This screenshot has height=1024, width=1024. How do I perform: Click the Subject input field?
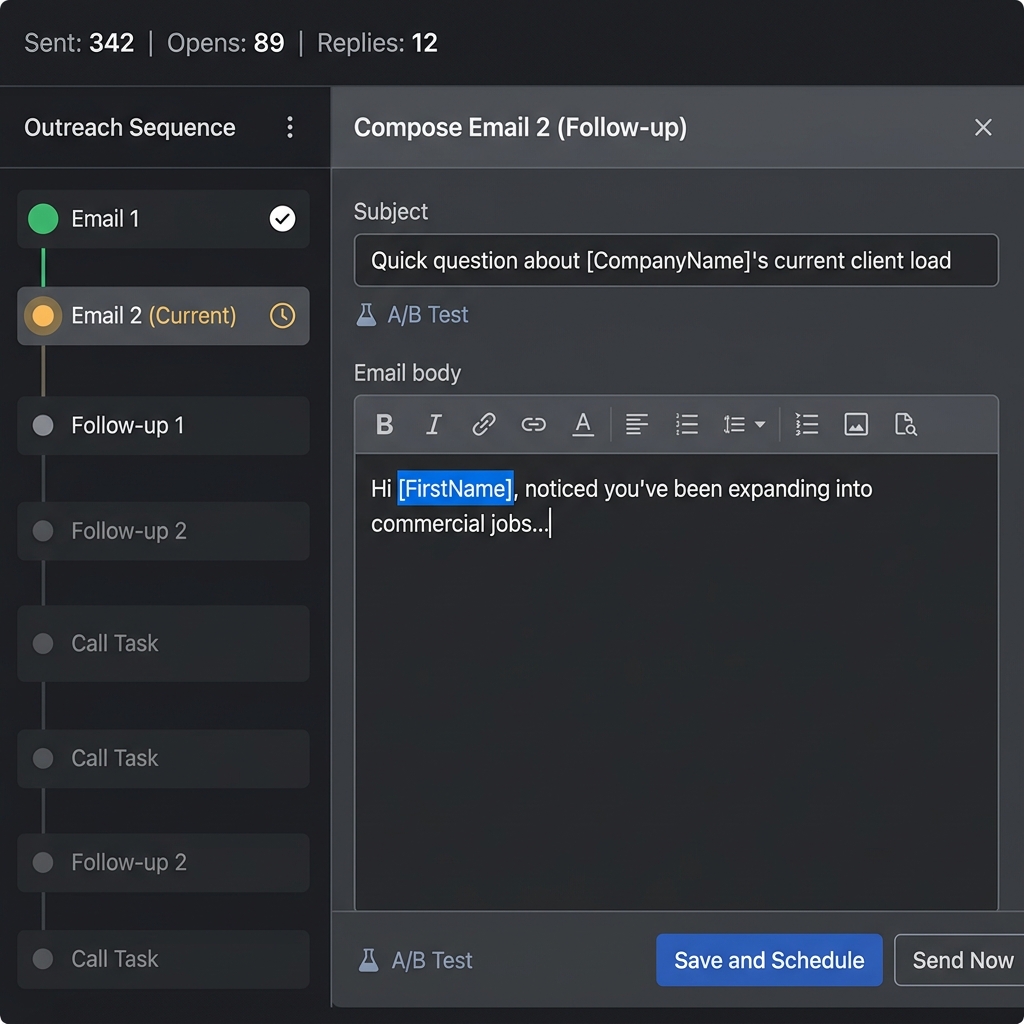point(676,261)
